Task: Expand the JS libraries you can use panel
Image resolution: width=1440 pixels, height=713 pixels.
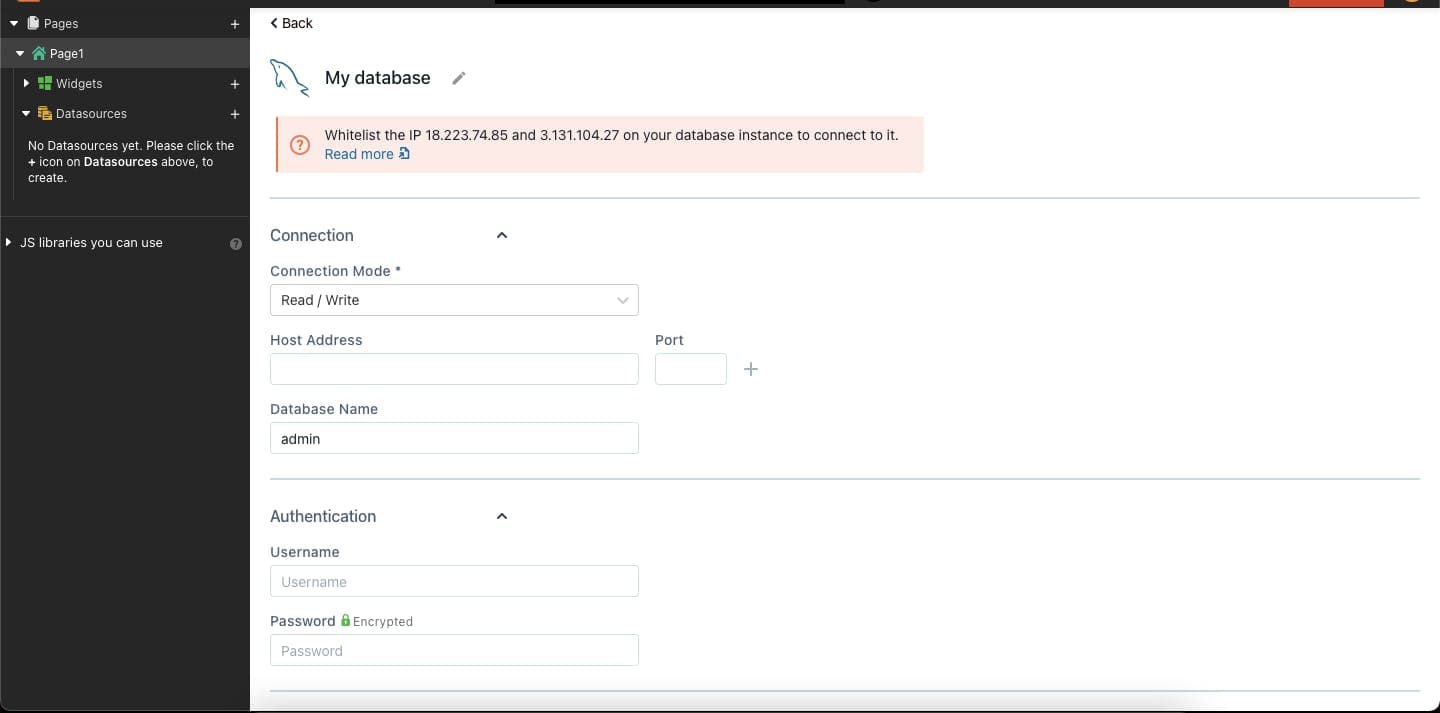Action: pos(8,242)
